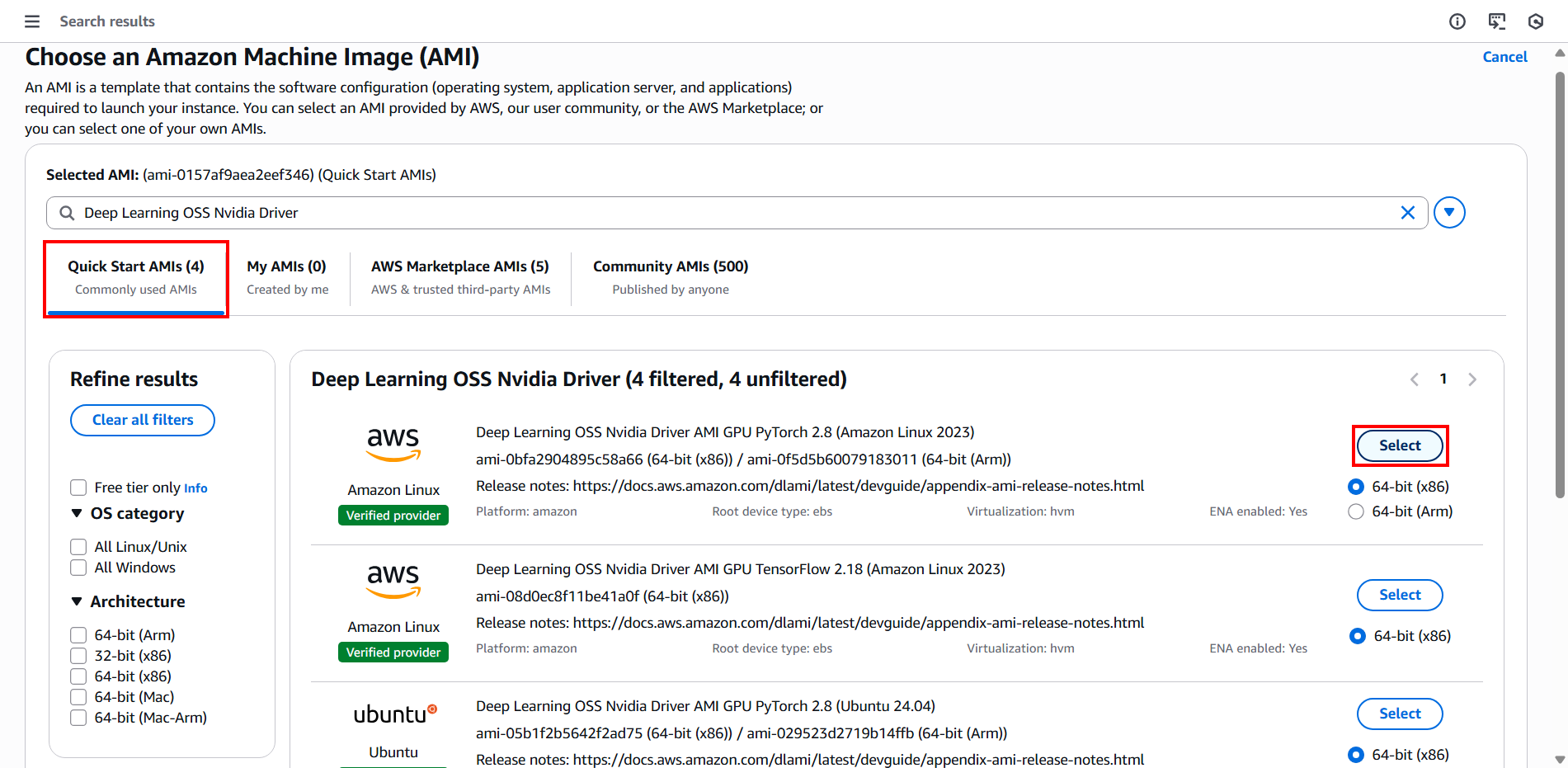
Task: Click Clear all filters button
Action: tap(143, 420)
